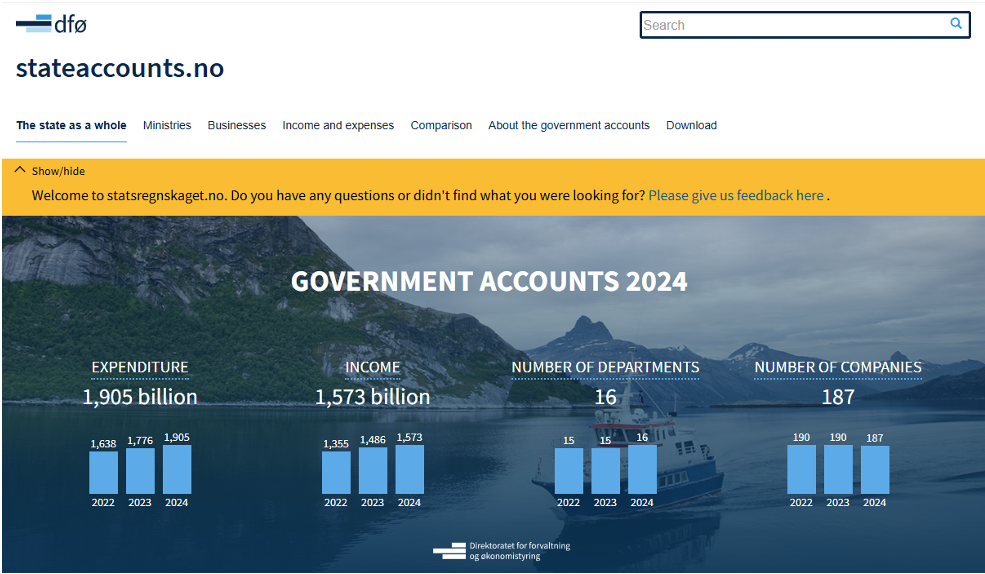Click NUMBER OF DEPARTMENTS link
The height and width of the screenshot is (574, 985).
point(605,367)
